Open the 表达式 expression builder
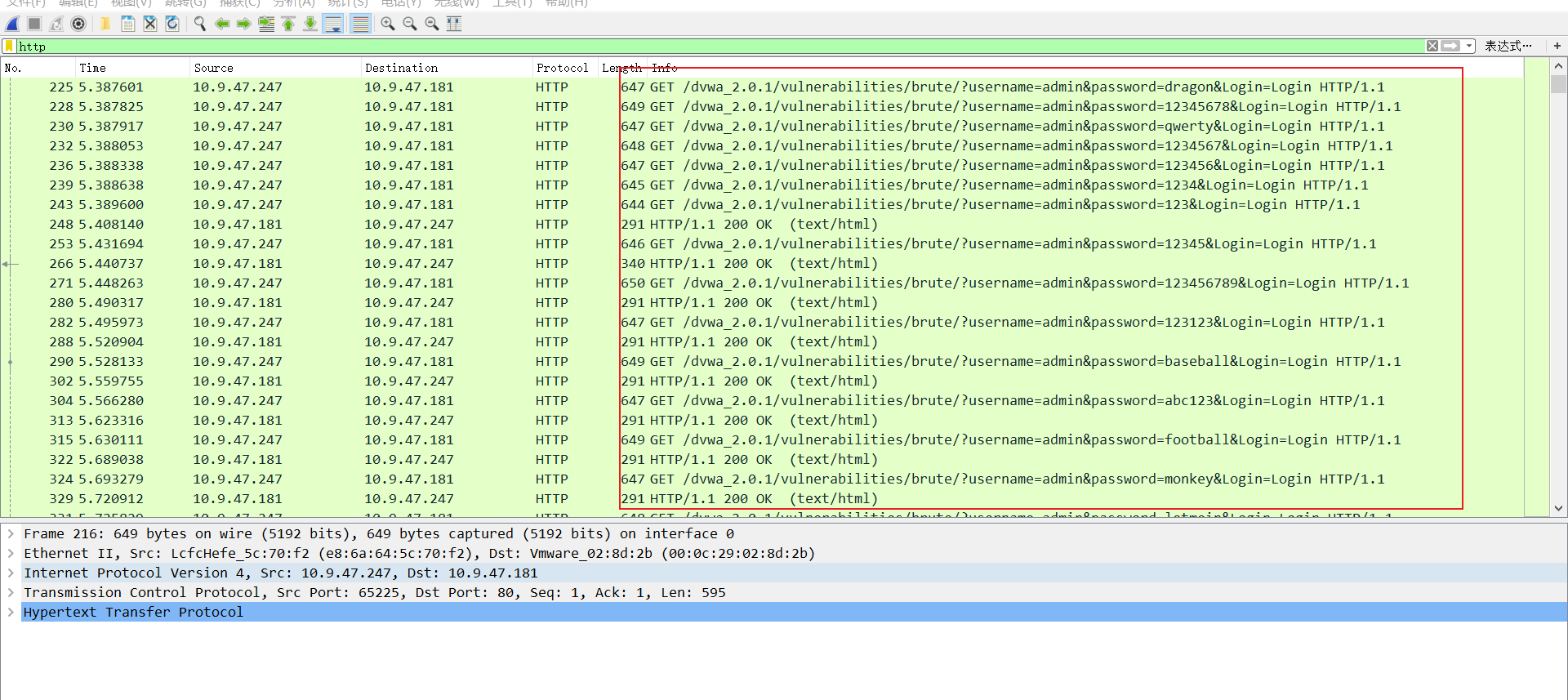This screenshot has width=1568, height=700. (x=1508, y=46)
